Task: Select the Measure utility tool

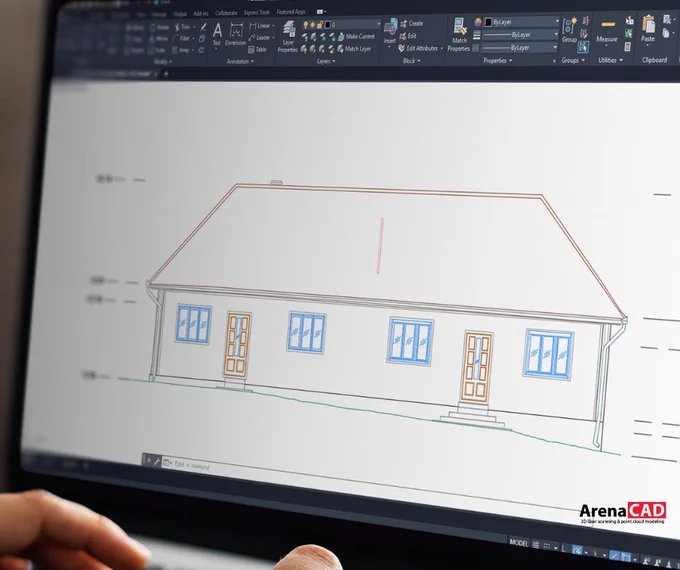Action: pos(607,31)
